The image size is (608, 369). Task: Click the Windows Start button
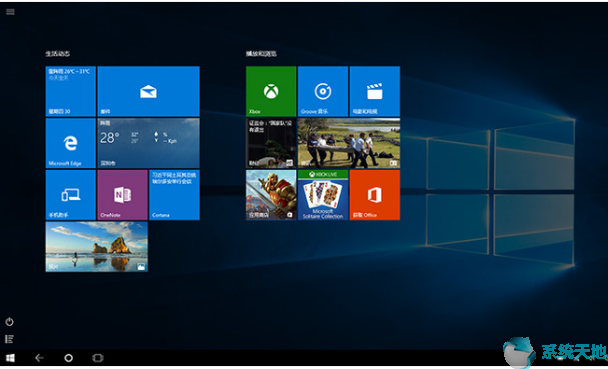click(x=10, y=358)
